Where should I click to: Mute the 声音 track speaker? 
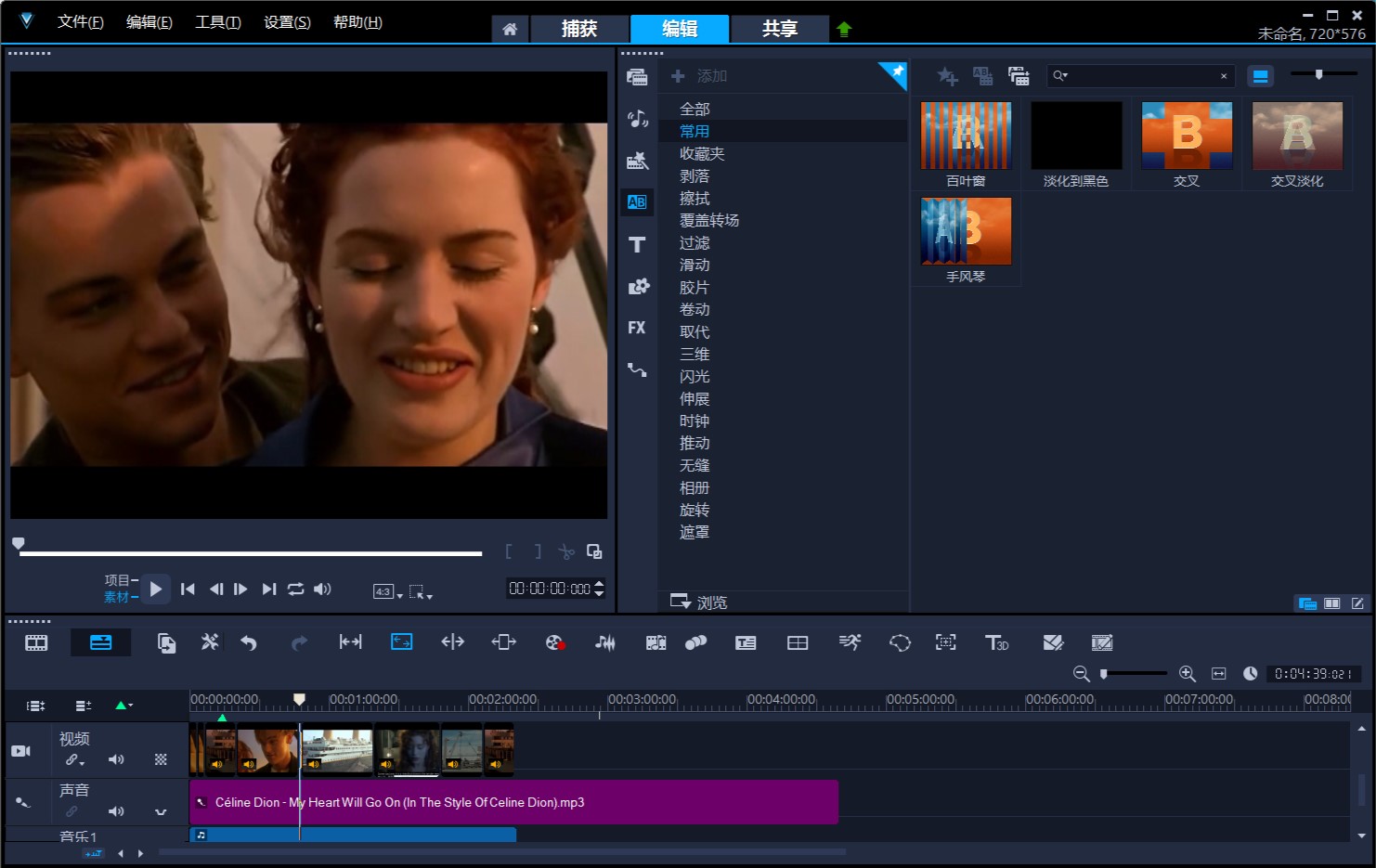point(116,811)
